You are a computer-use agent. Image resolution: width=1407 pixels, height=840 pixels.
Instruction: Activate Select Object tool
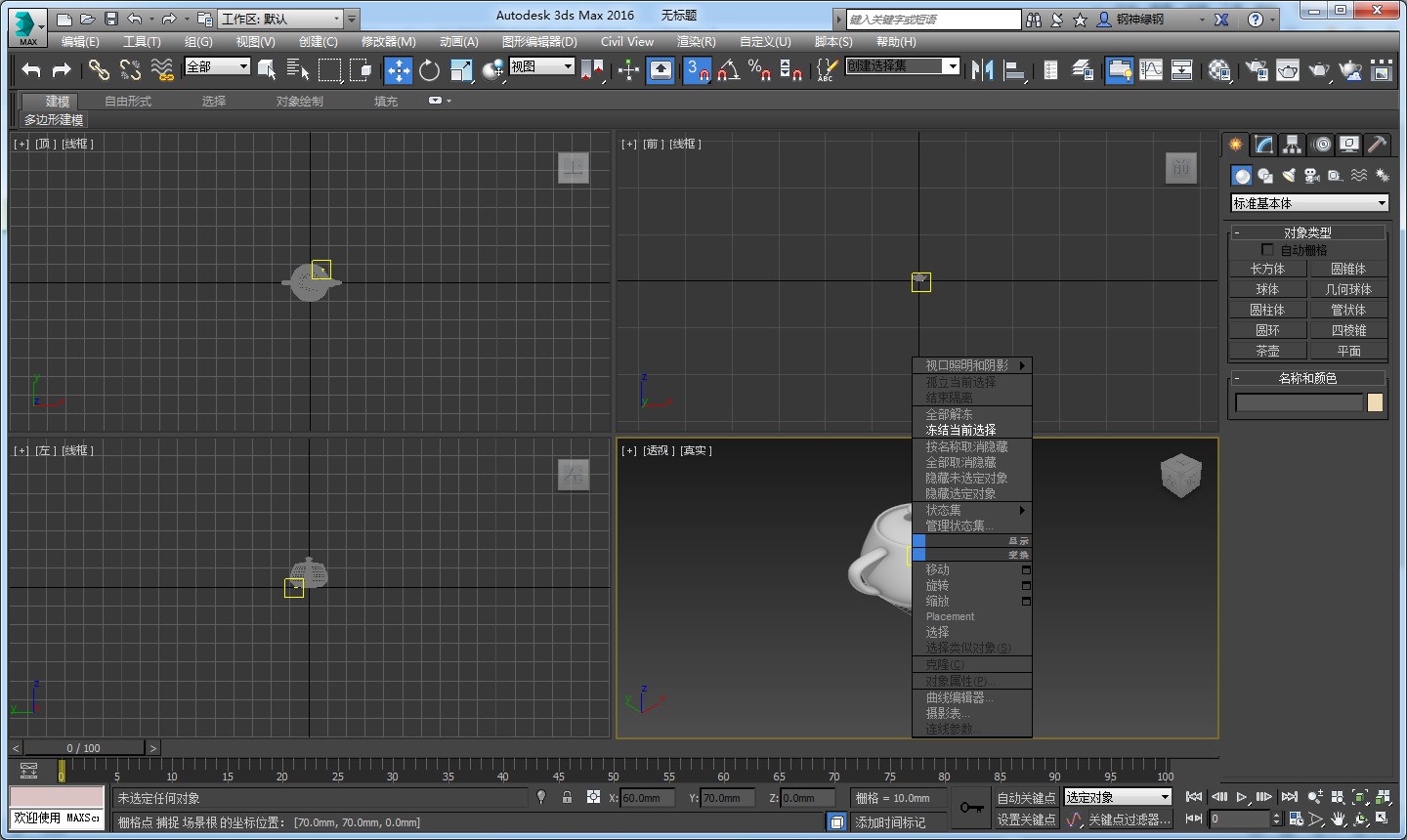(267, 69)
